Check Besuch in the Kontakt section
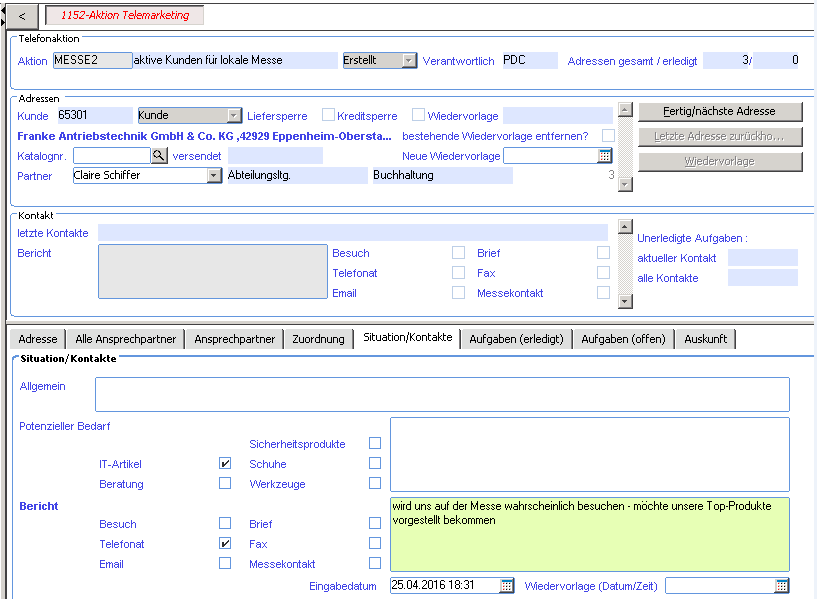This screenshot has width=817, height=599. click(459, 253)
